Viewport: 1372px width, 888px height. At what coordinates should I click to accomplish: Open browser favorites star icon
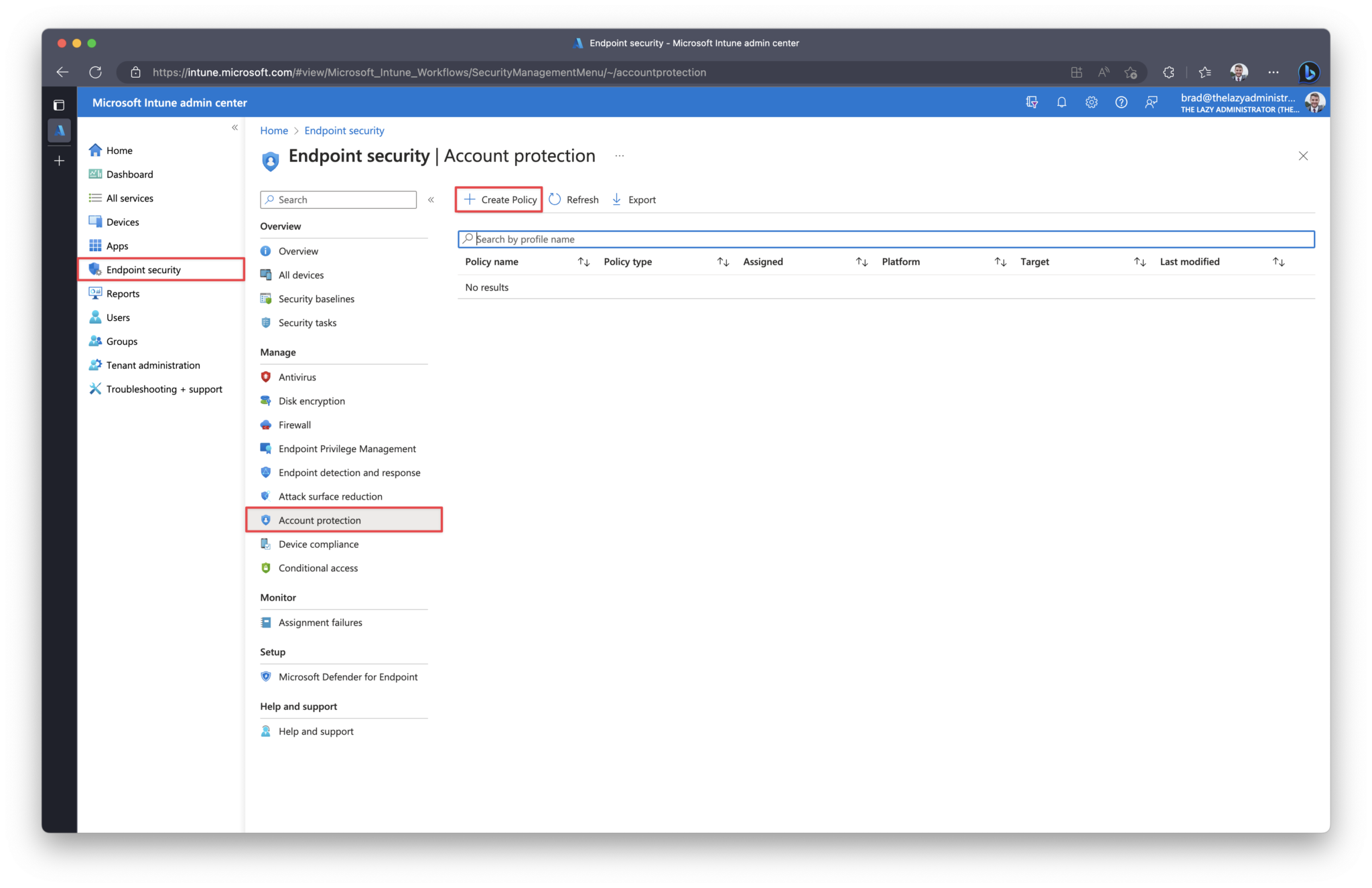point(1205,72)
